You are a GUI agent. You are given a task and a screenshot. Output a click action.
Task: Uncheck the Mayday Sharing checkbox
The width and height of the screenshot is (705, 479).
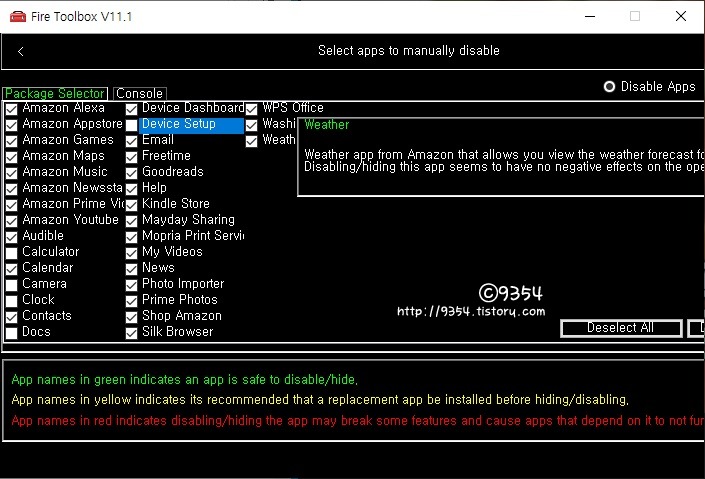click(131, 220)
